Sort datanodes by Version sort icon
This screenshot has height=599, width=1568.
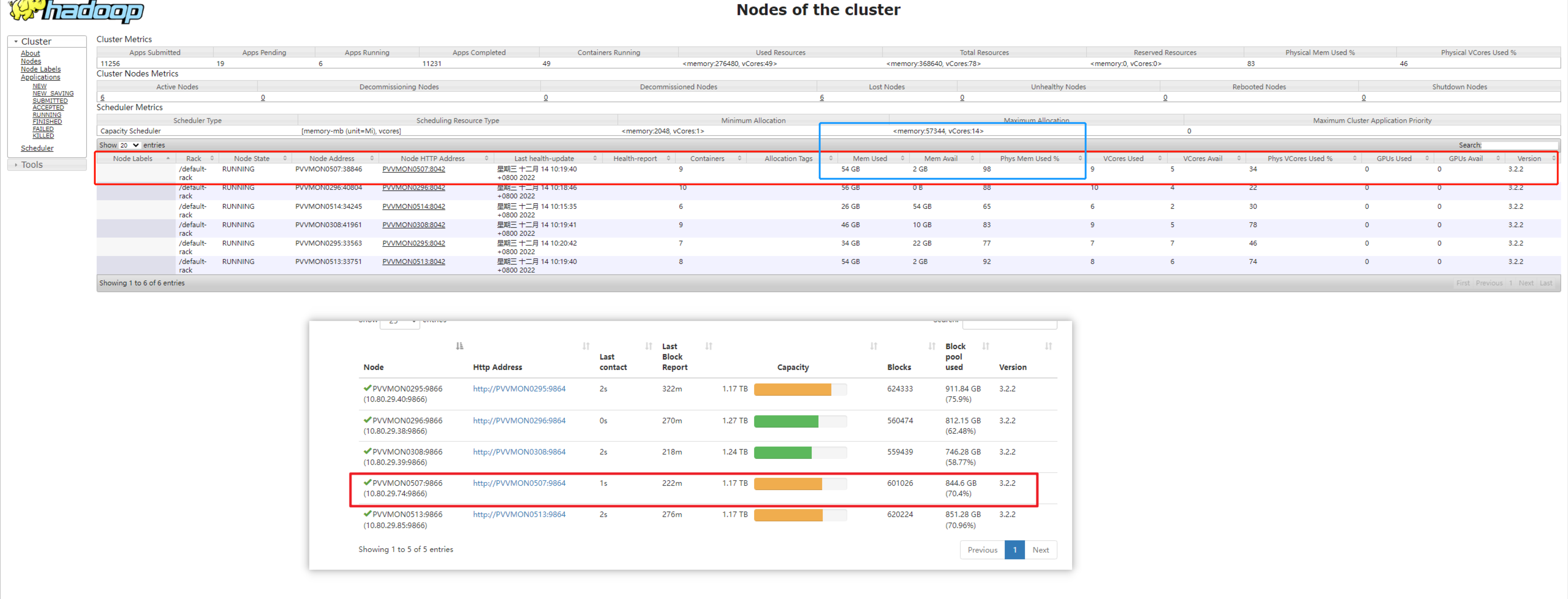click(x=1049, y=346)
